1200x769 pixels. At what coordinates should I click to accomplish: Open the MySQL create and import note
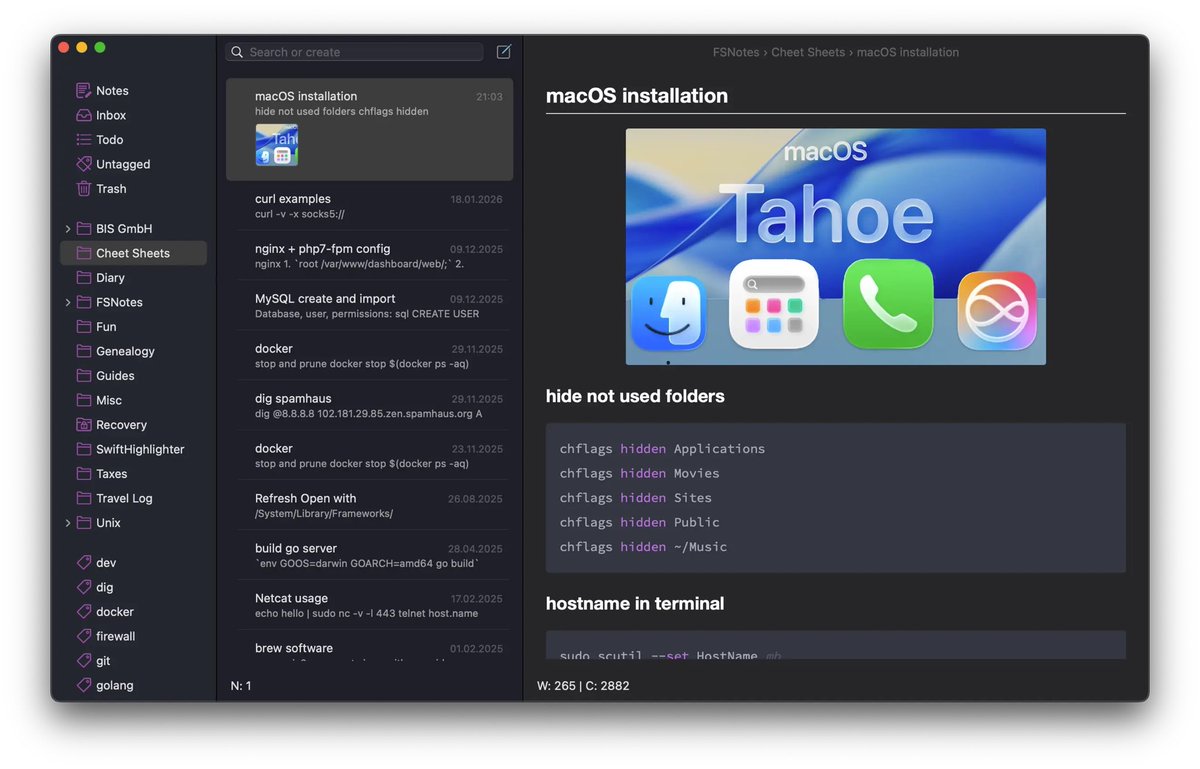point(369,306)
